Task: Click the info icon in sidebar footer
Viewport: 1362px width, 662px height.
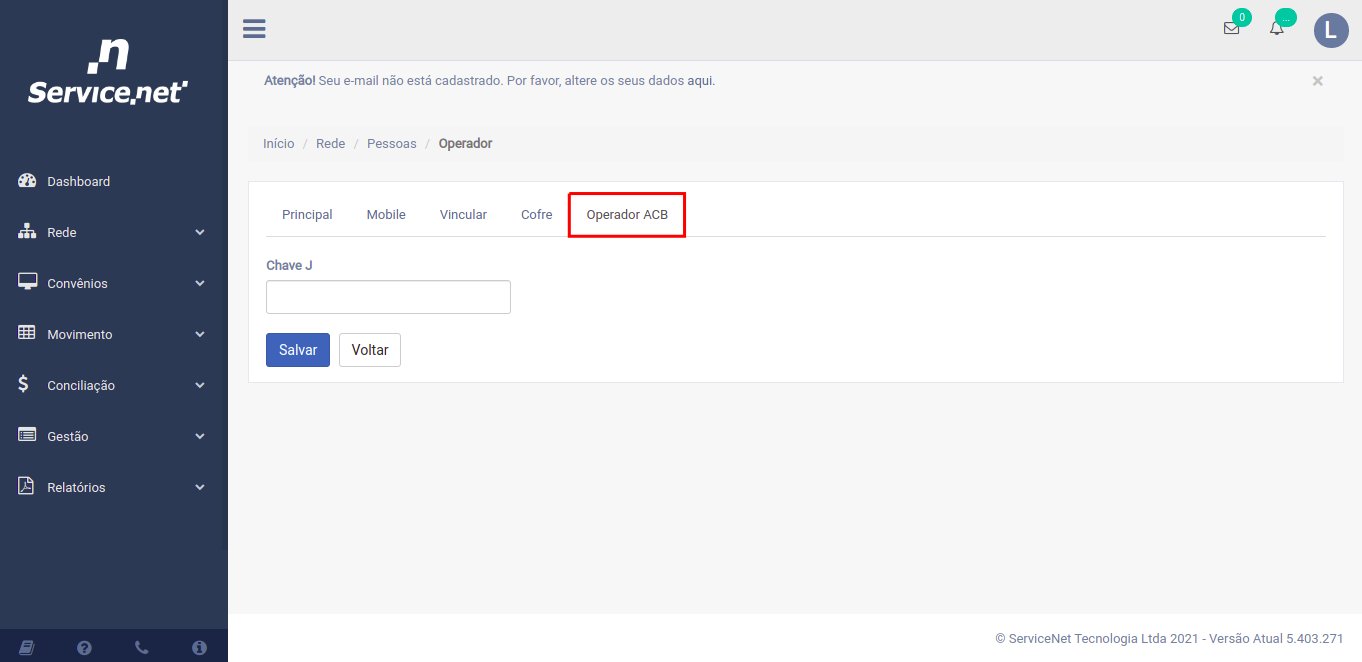Action: click(199, 647)
